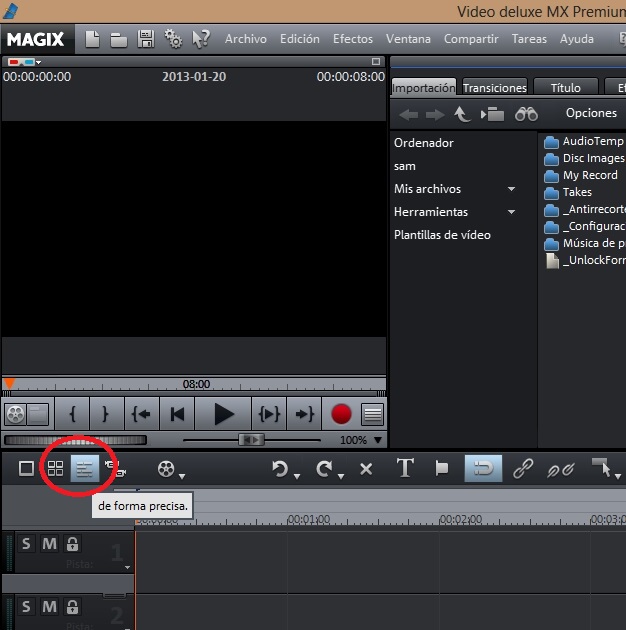This screenshot has width=626, height=630.
Task: Switch monitor to film reel view
Action: point(15,414)
